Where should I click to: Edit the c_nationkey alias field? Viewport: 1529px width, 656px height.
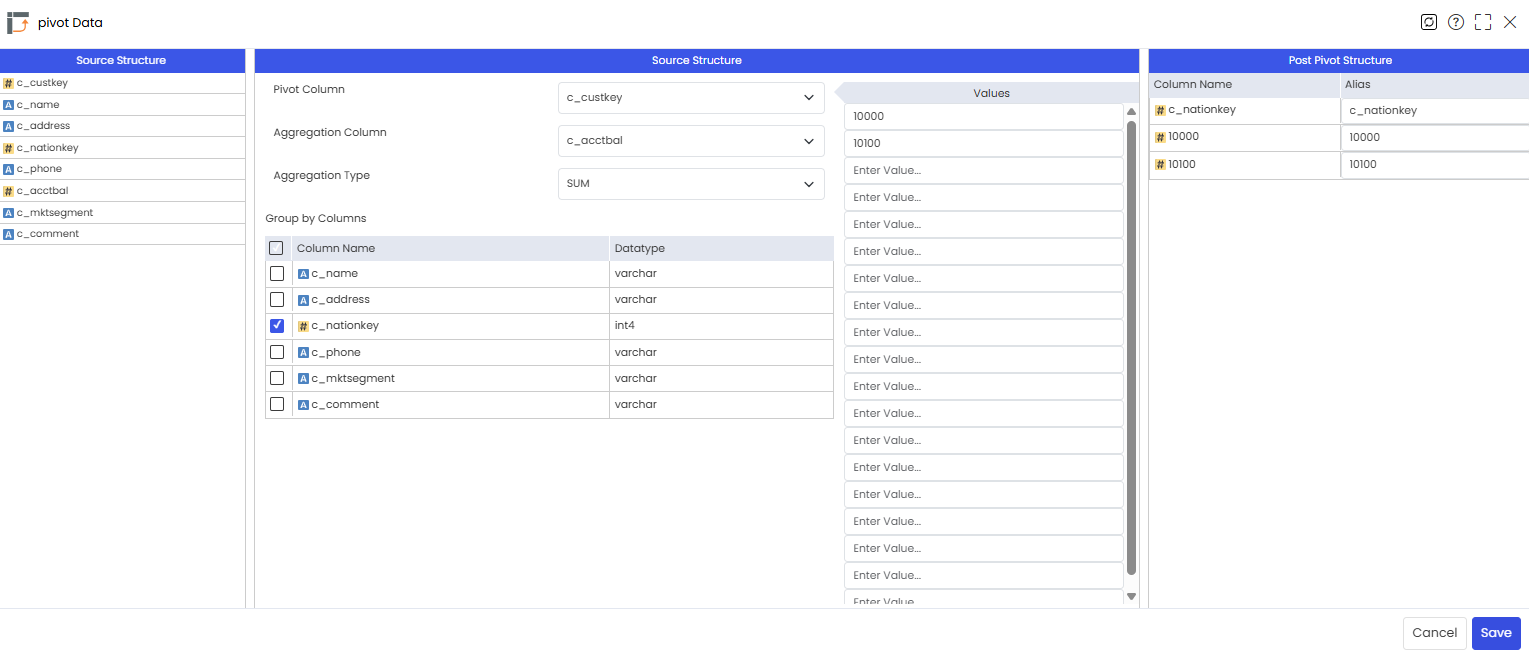click(1435, 111)
